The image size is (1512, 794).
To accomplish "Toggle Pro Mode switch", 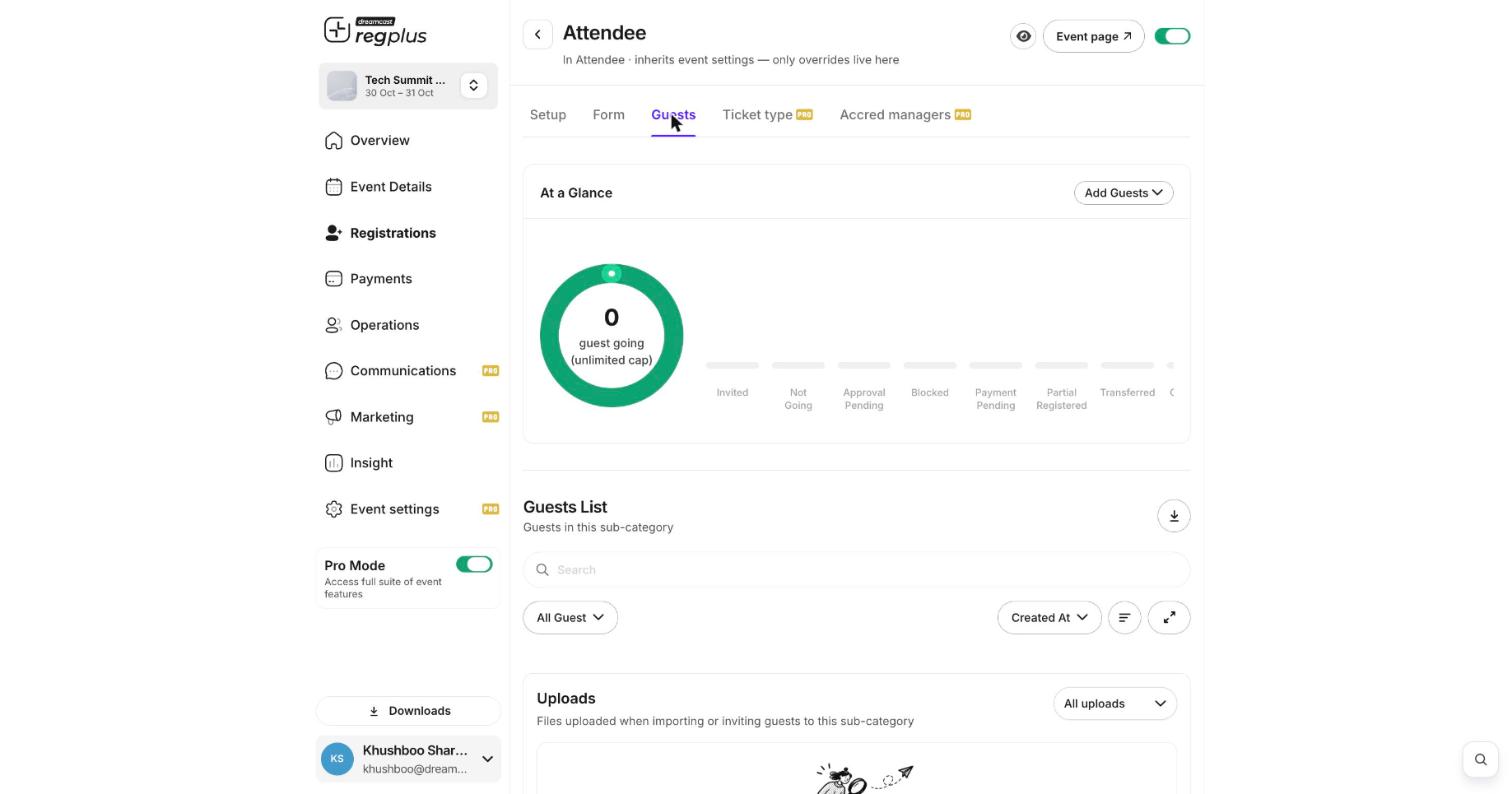I will (474, 565).
